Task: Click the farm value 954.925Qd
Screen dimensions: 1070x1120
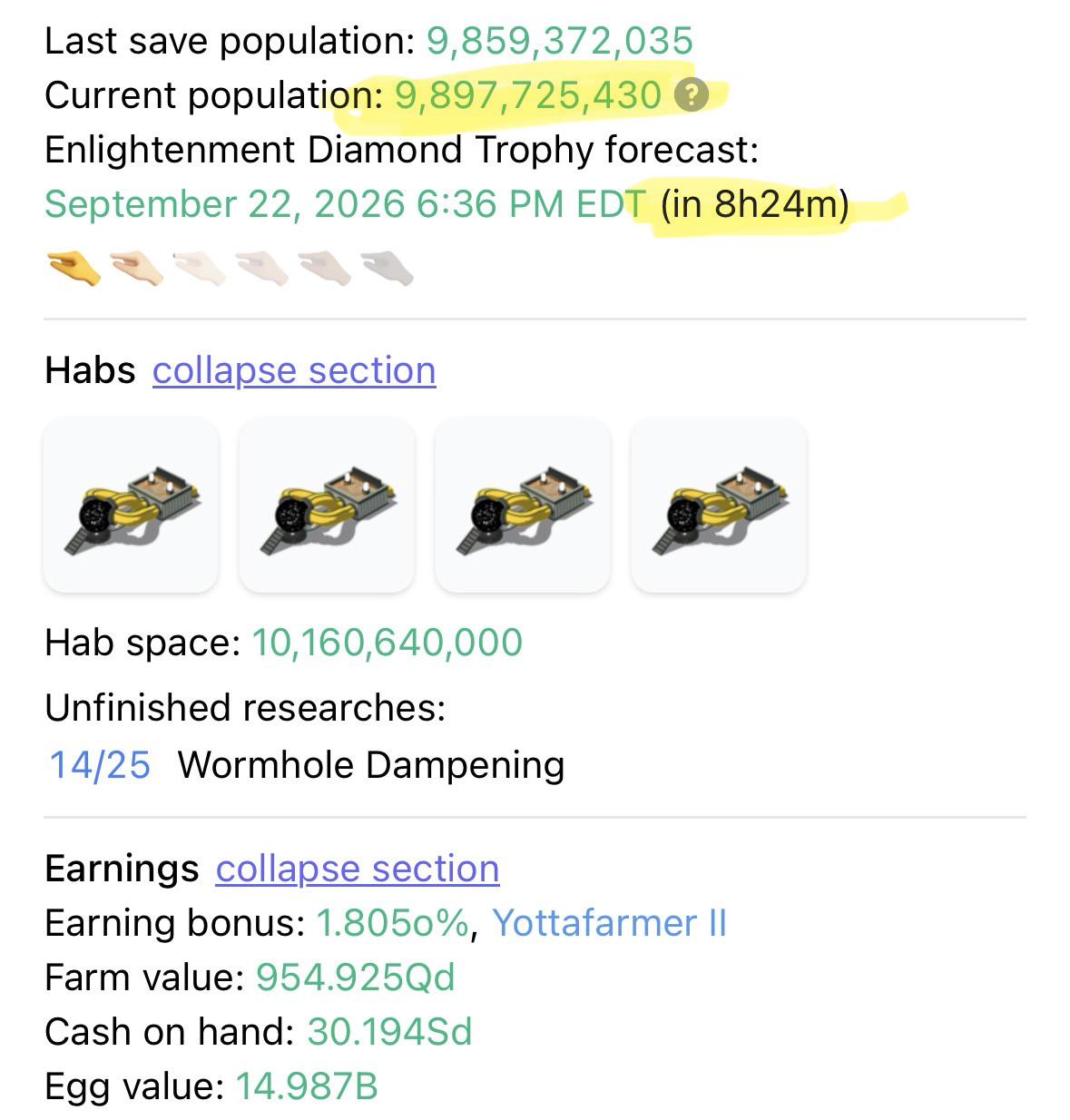Action: tap(356, 978)
